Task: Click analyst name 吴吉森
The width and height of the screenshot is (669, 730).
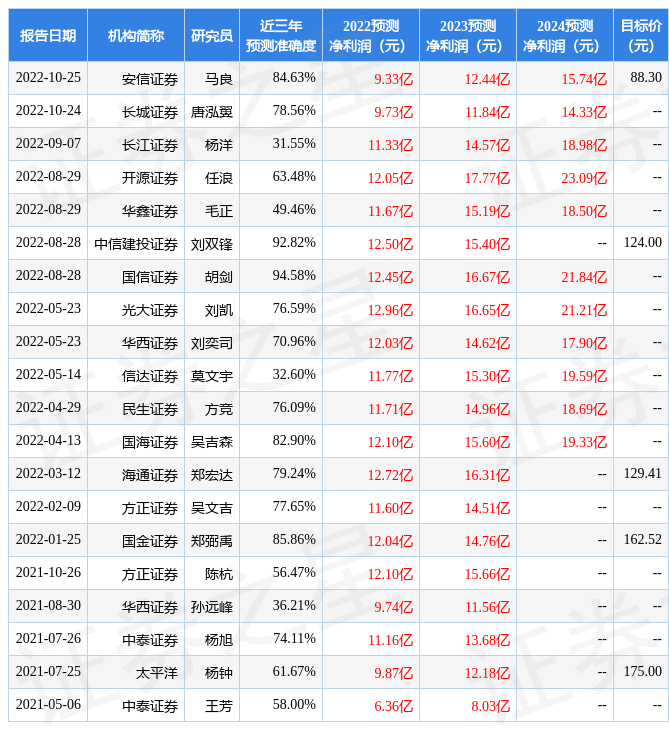Action: click(x=212, y=442)
